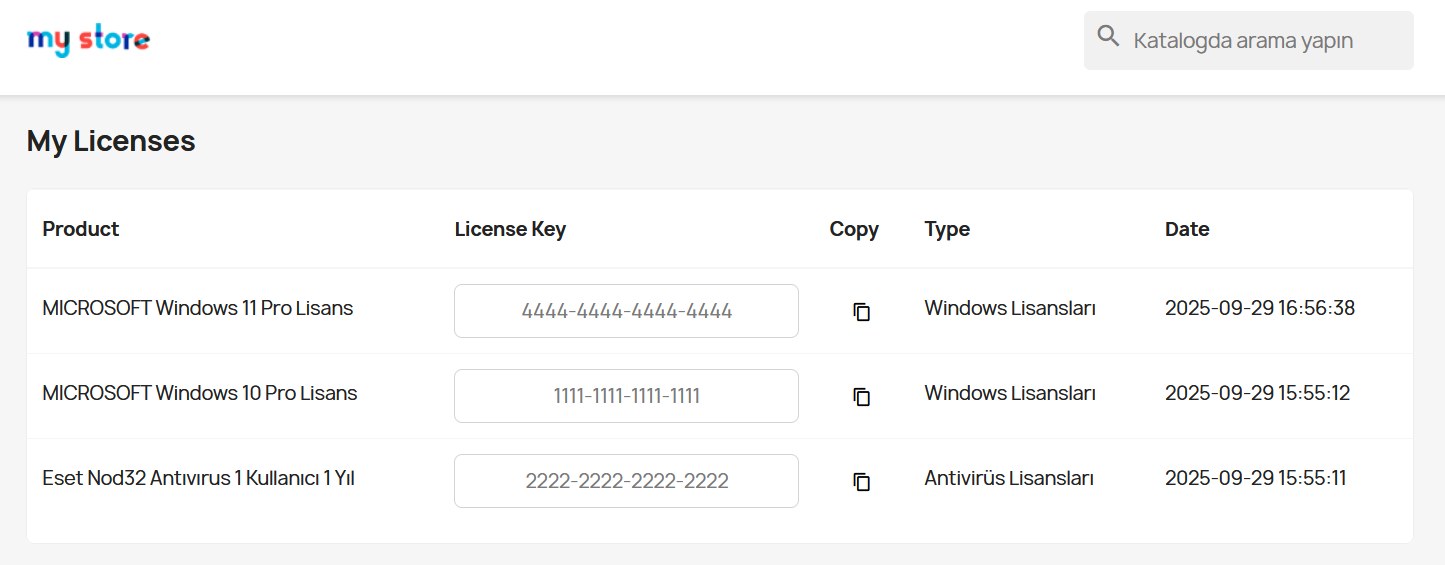Click the Product column header

pyautogui.click(x=81, y=229)
